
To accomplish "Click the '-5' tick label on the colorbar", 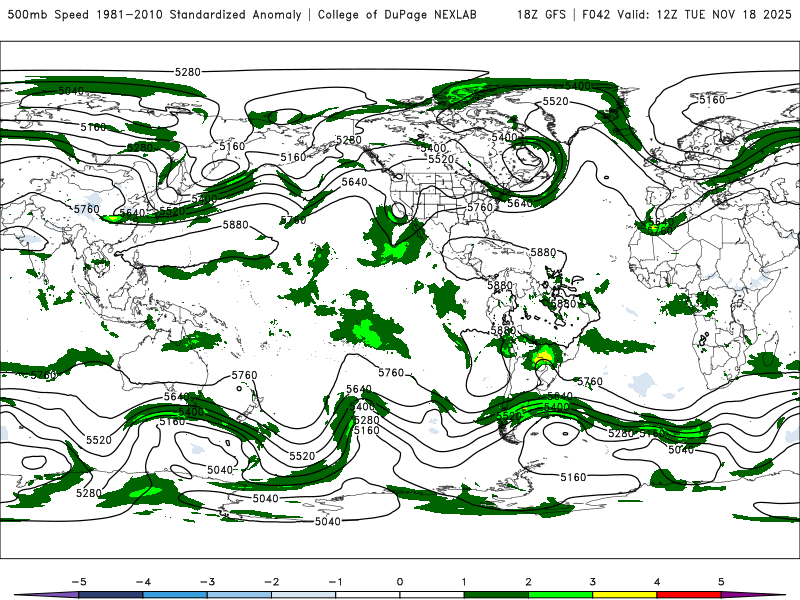I will (x=79, y=582).
